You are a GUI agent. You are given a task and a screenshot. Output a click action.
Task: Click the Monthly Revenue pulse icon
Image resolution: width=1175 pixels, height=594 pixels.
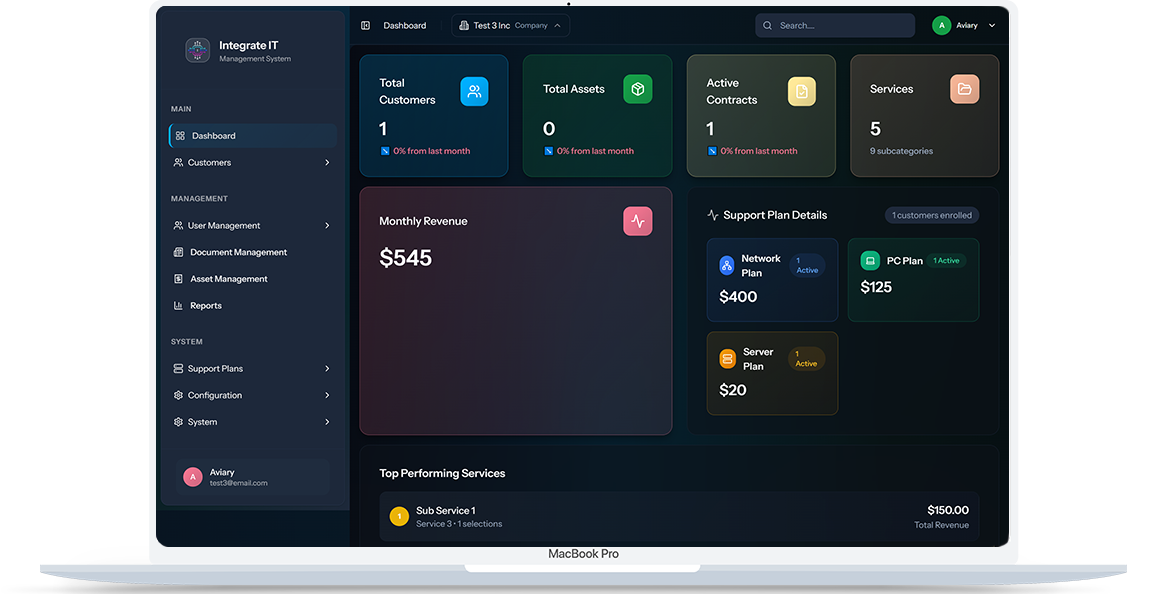[637, 221]
